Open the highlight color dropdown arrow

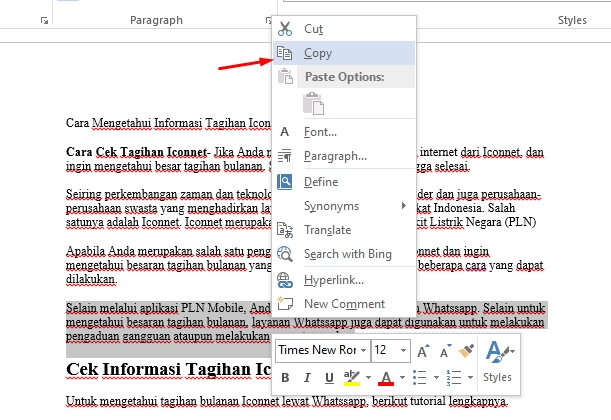click(368, 377)
